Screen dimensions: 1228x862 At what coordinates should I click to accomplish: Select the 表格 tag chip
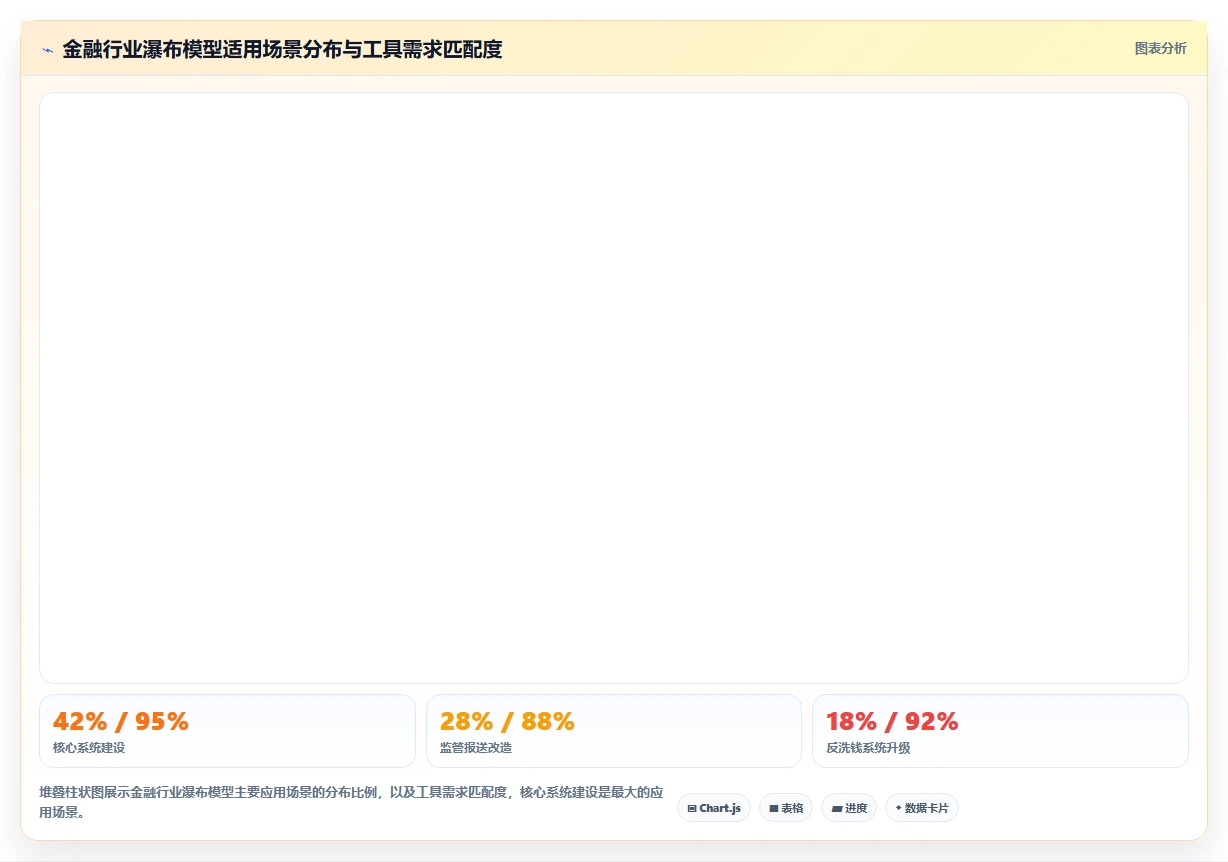pyautogui.click(x=786, y=808)
